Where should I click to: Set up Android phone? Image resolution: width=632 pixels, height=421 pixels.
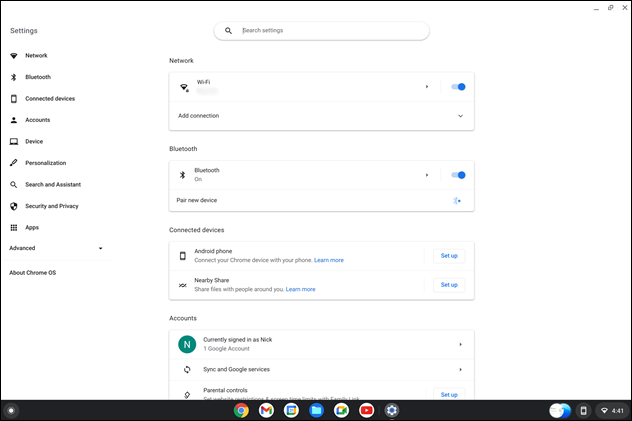point(449,256)
